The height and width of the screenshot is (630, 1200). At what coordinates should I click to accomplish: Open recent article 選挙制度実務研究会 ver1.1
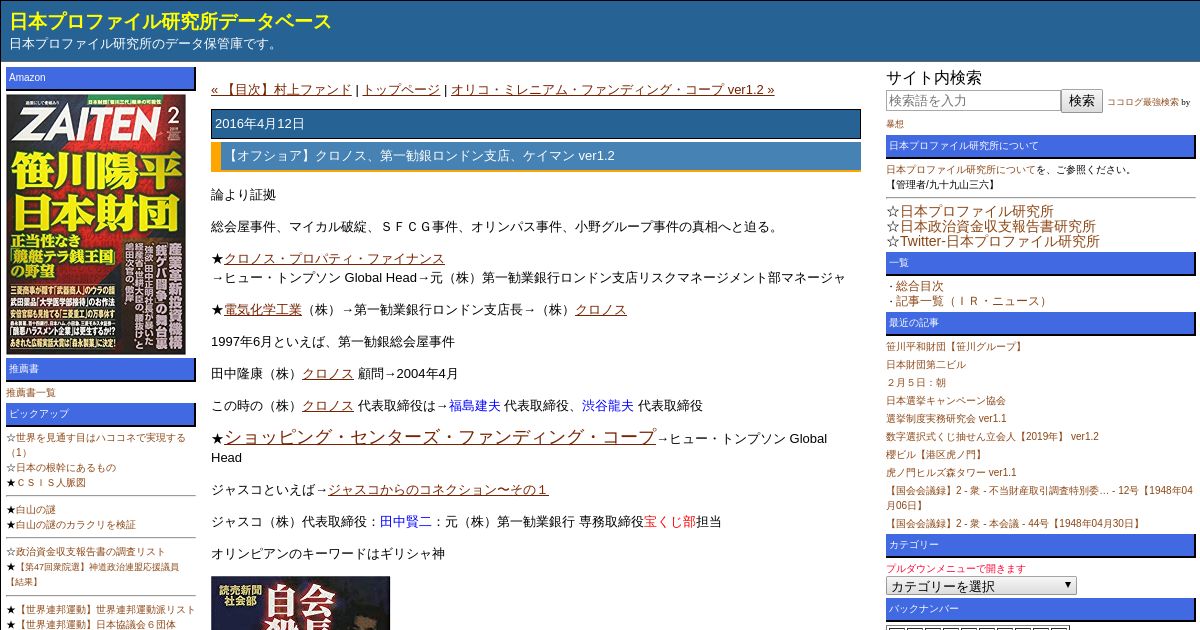pos(946,418)
